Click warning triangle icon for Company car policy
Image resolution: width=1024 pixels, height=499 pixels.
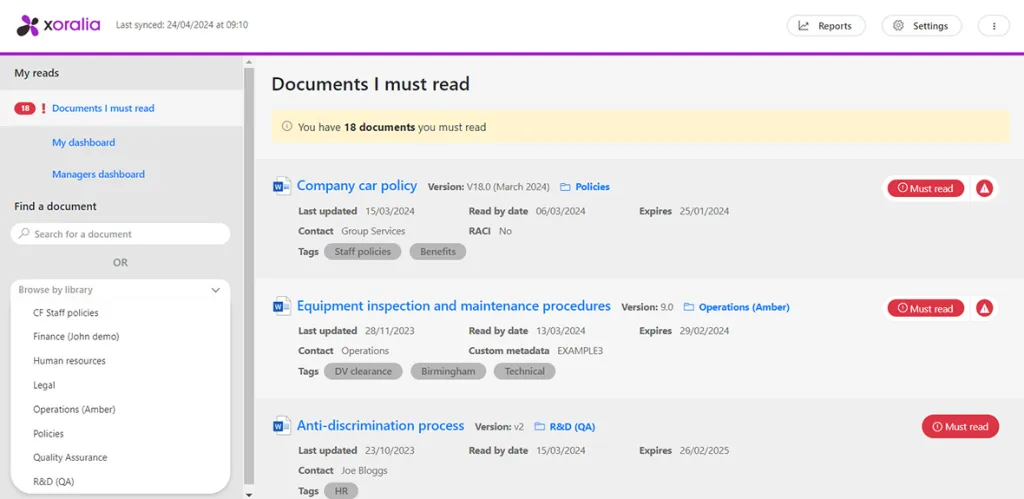(x=984, y=188)
